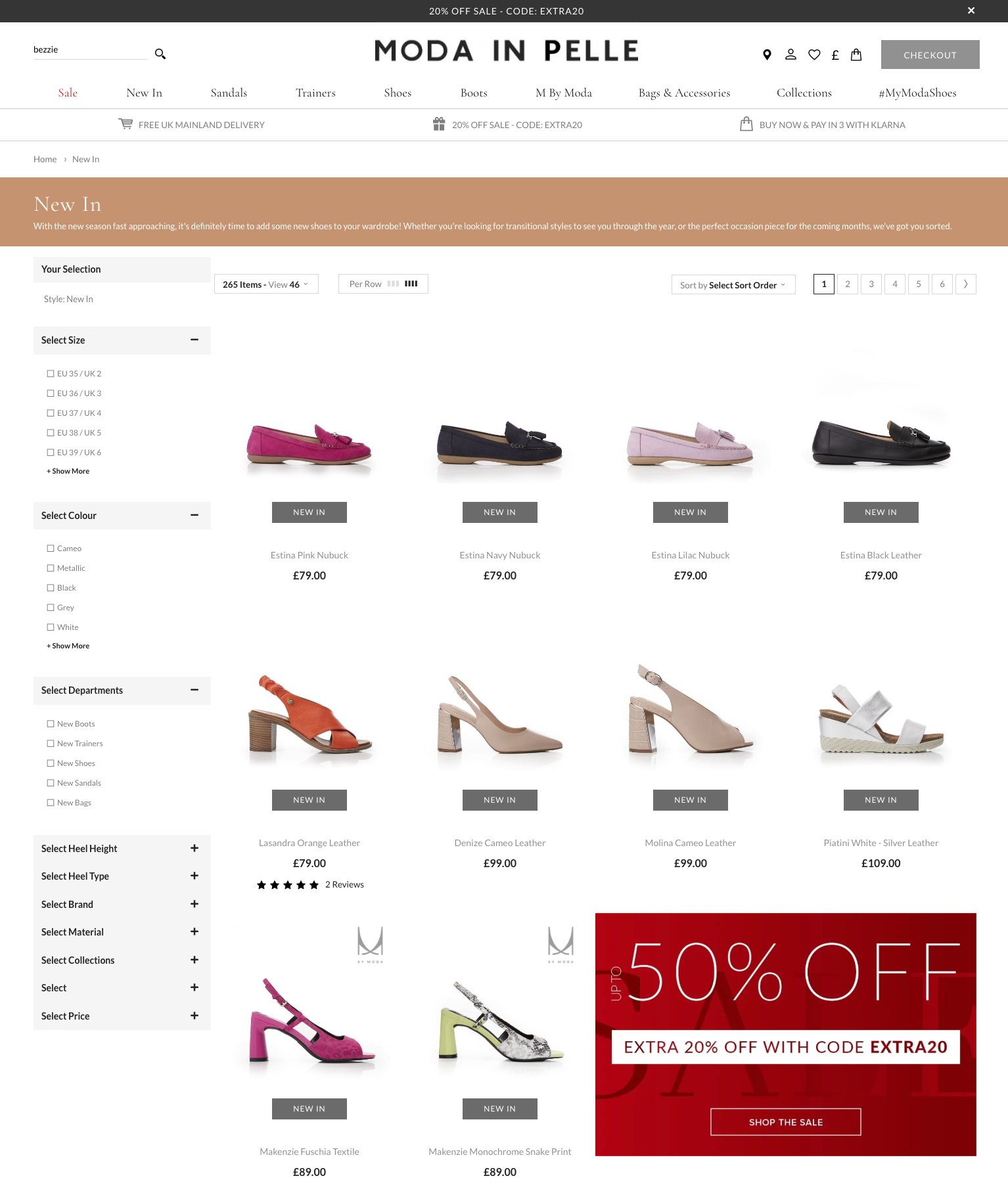Screen dimensions: 1008x1193
Task: Click M by Moda logo on Makenzie Monochrome
Action: point(561,945)
